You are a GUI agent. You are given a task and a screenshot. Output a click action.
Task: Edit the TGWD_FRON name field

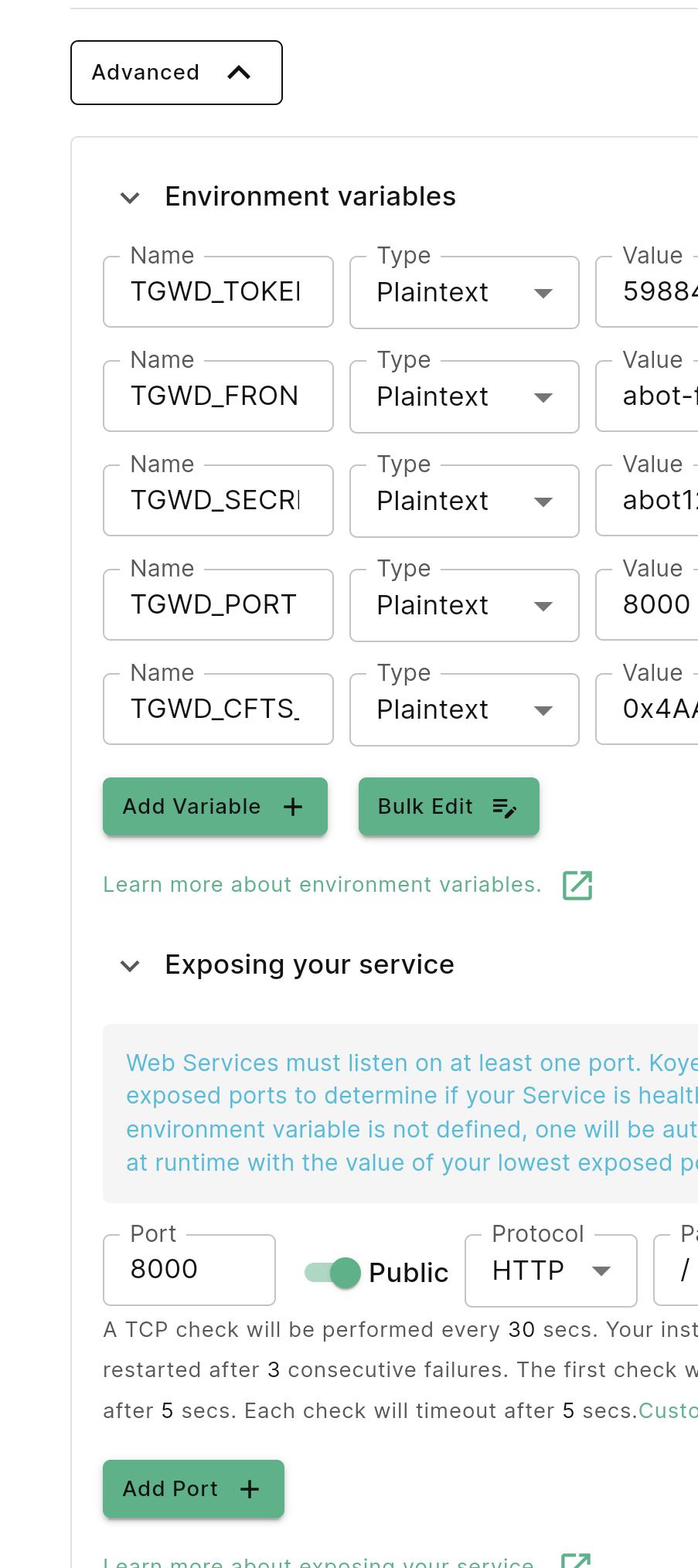click(x=218, y=396)
